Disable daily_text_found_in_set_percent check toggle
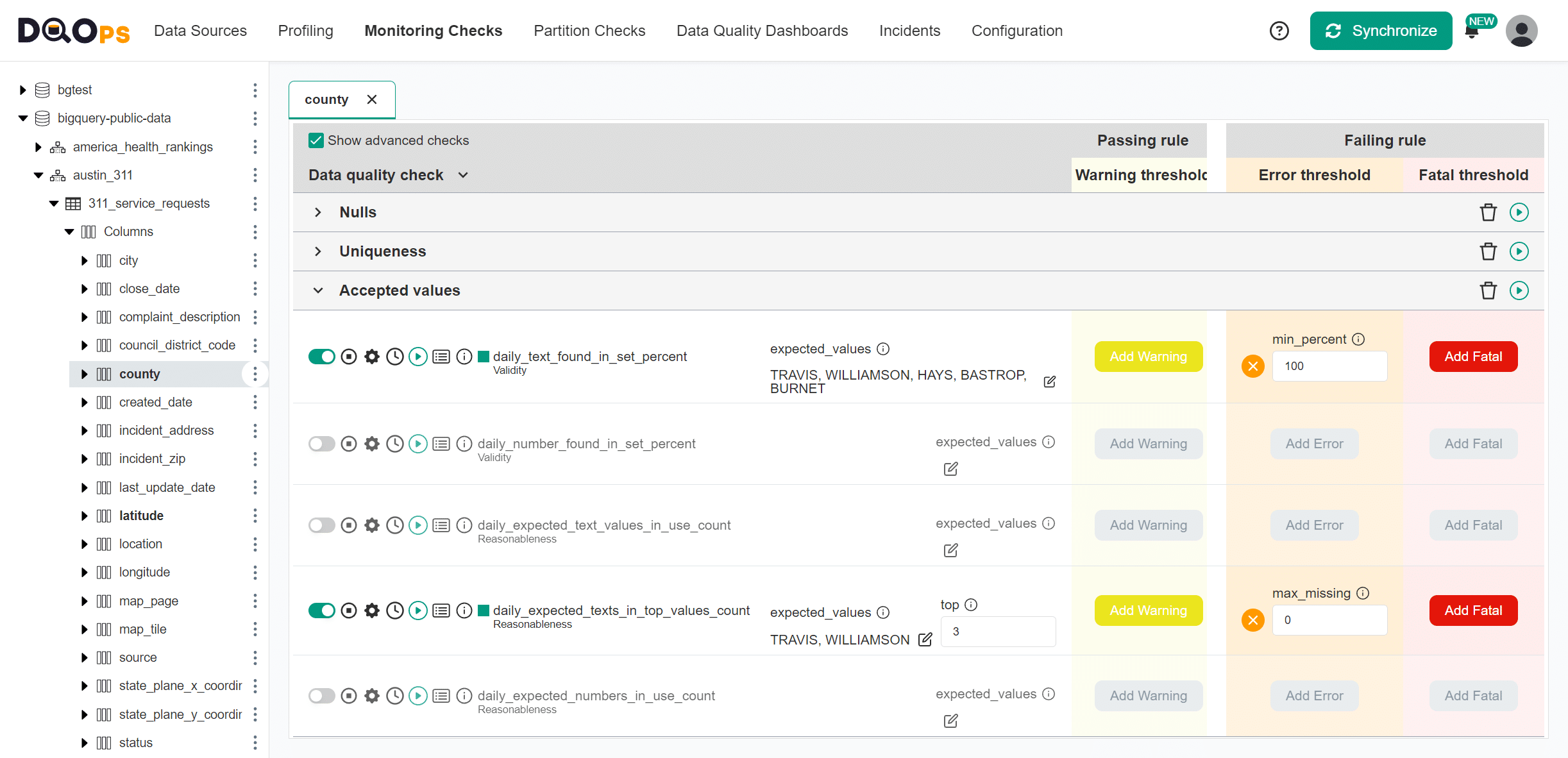 (322, 357)
